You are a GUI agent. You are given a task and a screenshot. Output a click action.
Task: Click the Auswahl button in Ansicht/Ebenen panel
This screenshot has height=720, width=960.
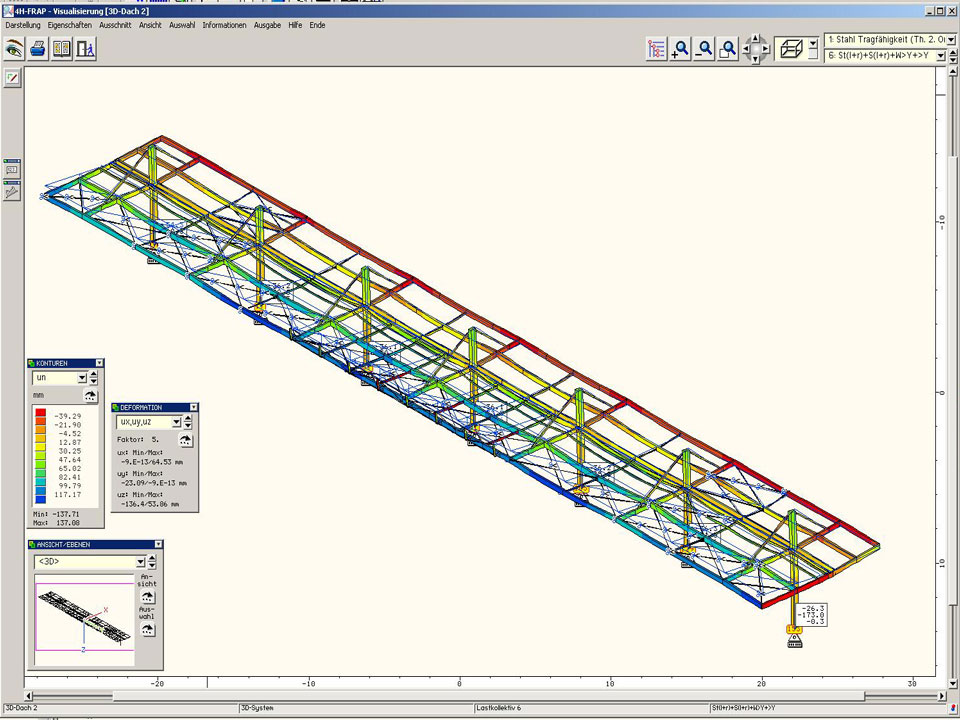pos(147,630)
